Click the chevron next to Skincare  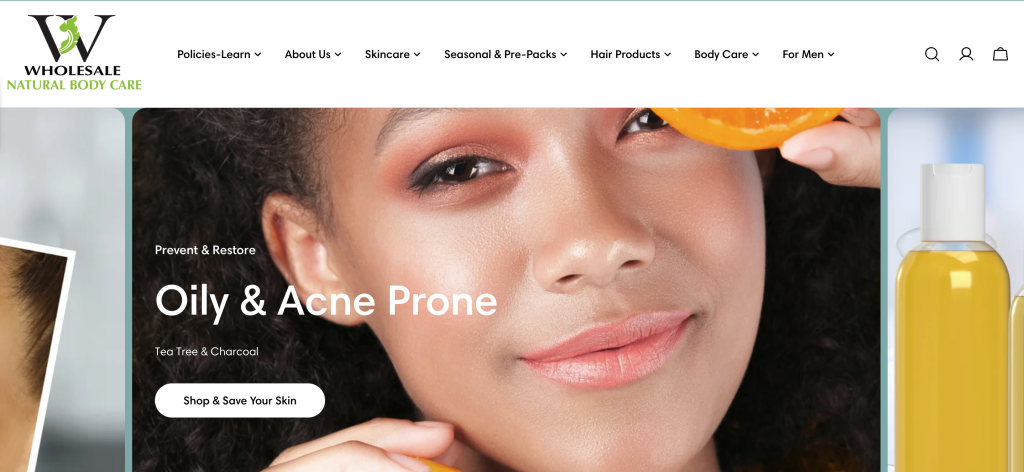pos(417,55)
